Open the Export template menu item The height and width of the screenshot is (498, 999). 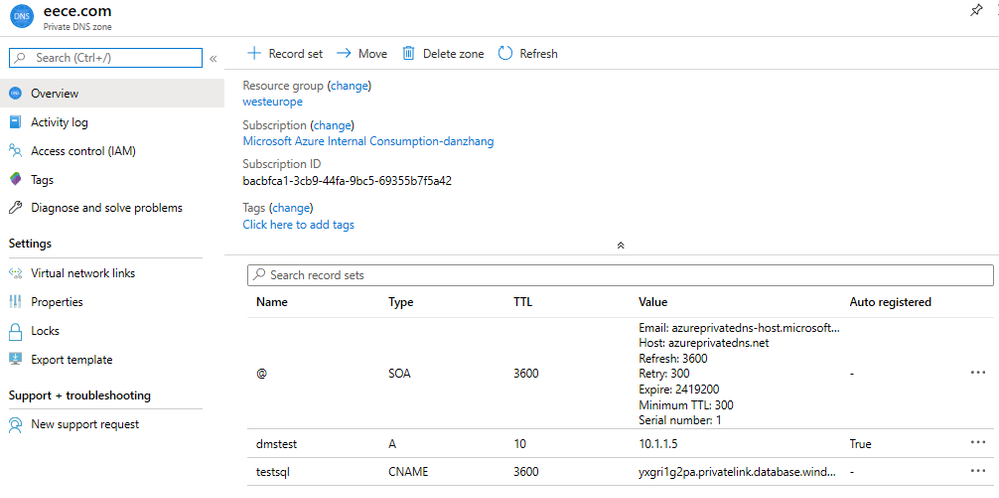71,360
